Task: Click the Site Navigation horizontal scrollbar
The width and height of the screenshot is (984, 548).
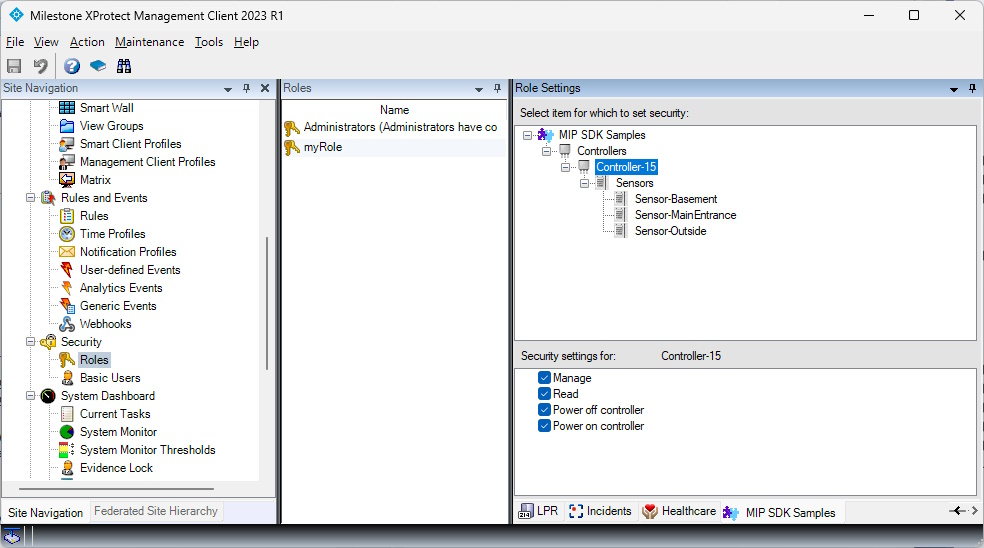Action: [117, 488]
